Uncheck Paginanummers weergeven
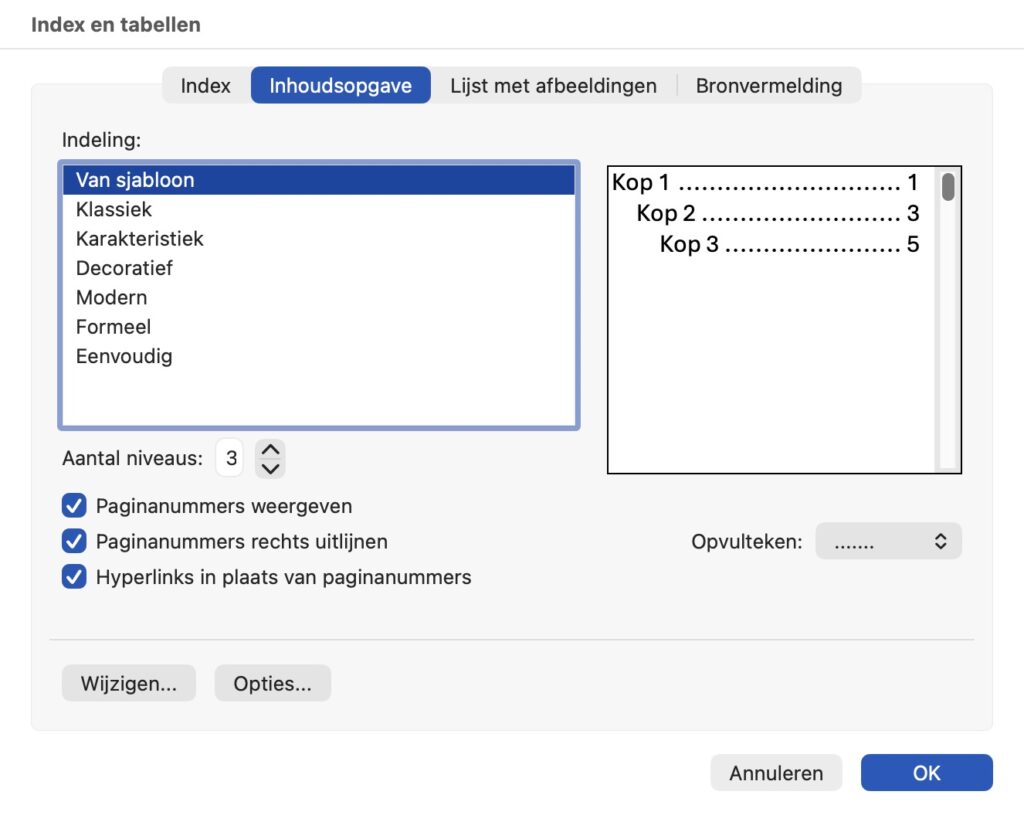Viewport: 1024px width, 822px height. pos(74,506)
